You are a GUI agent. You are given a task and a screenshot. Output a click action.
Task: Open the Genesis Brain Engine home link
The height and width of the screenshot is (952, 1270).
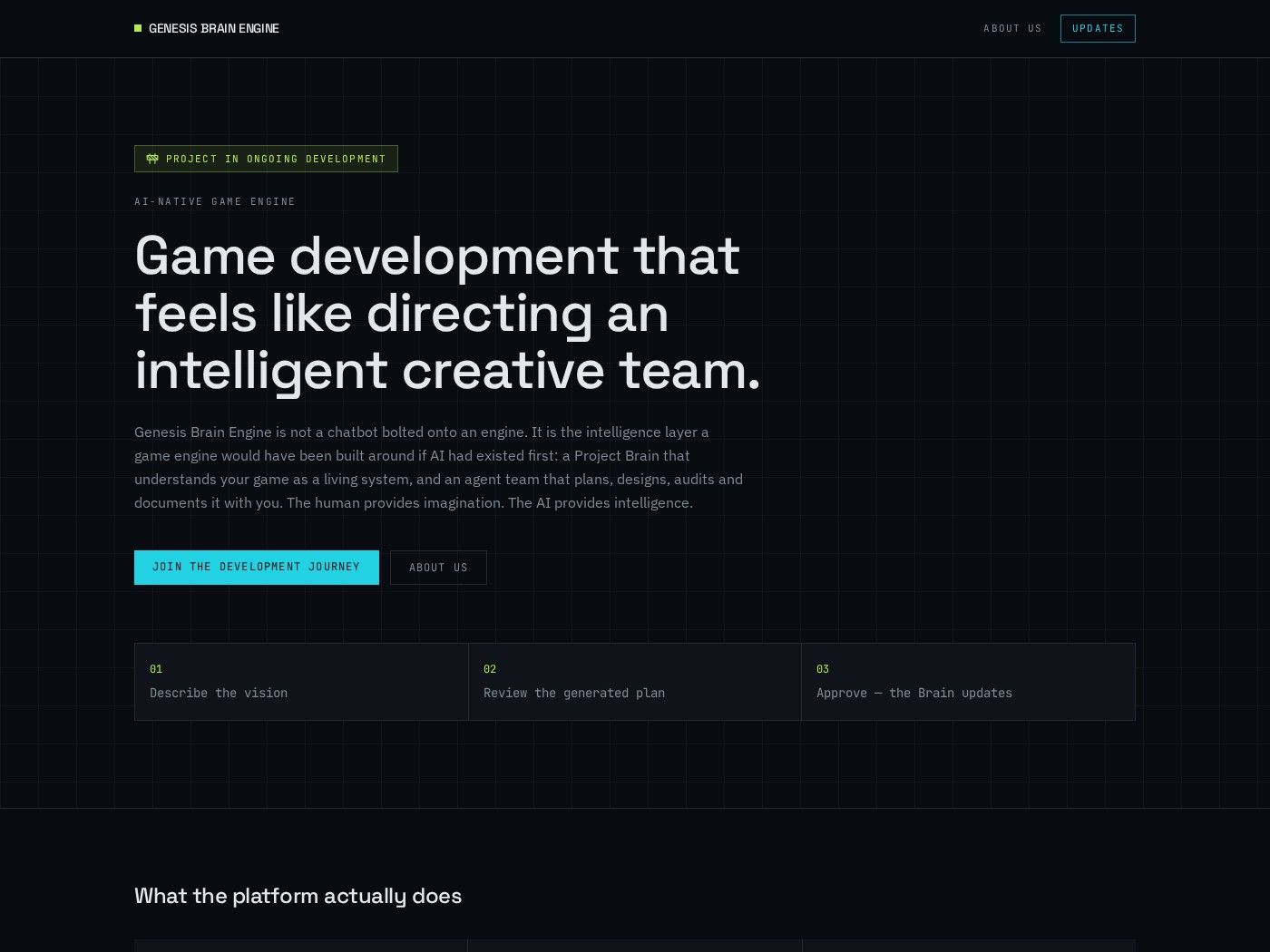click(x=207, y=28)
